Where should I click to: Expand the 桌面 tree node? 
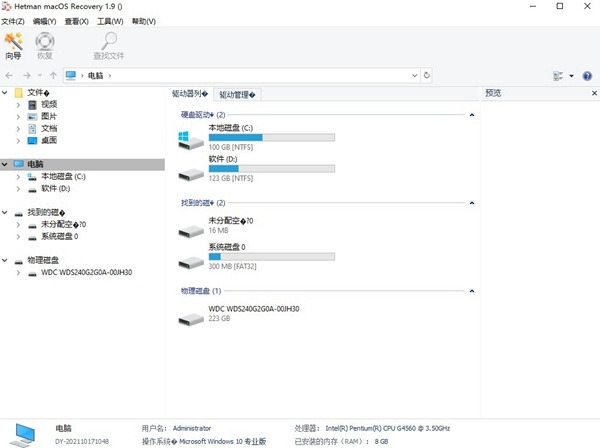[18, 140]
